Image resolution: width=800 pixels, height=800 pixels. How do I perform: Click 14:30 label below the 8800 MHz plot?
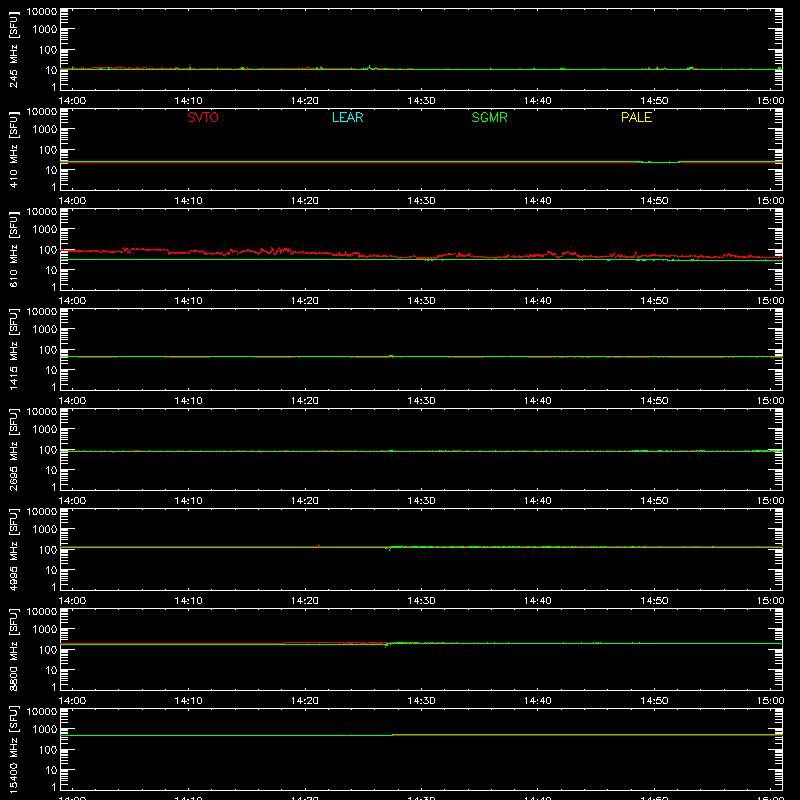click(421, 701)
